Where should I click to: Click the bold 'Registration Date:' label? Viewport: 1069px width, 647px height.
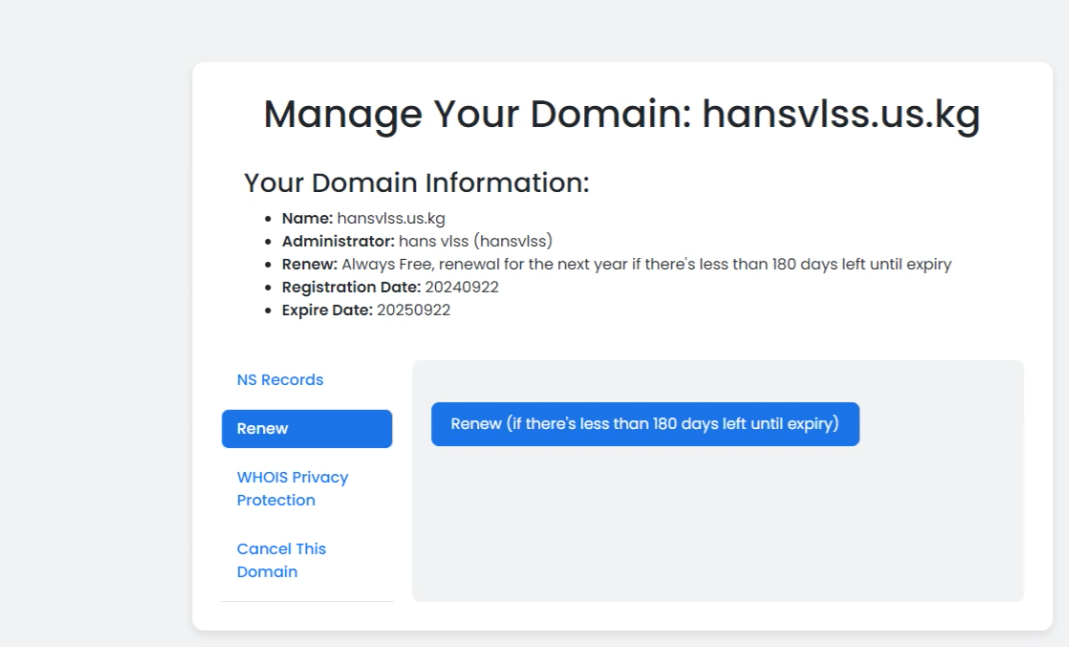coord(351,287)
